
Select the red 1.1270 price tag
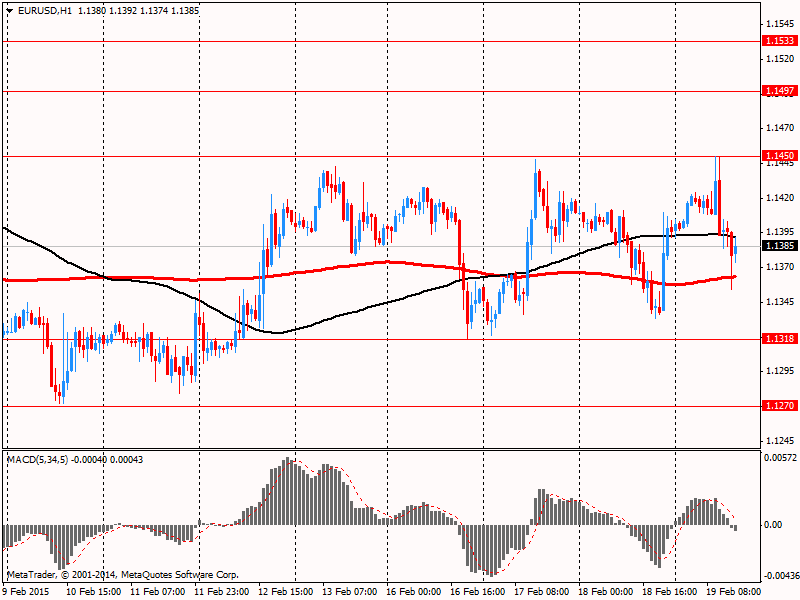[779, 406]
